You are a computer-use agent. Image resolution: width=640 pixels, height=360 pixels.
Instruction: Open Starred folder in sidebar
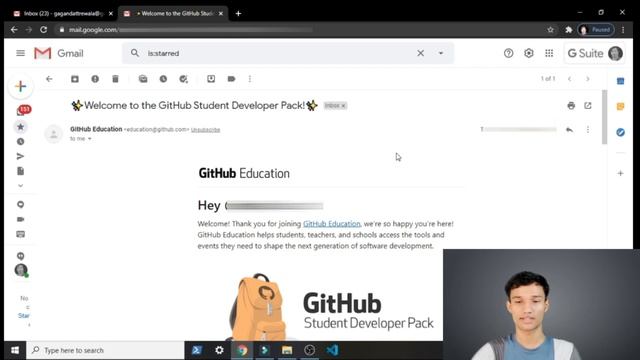[x=20, y=127]
